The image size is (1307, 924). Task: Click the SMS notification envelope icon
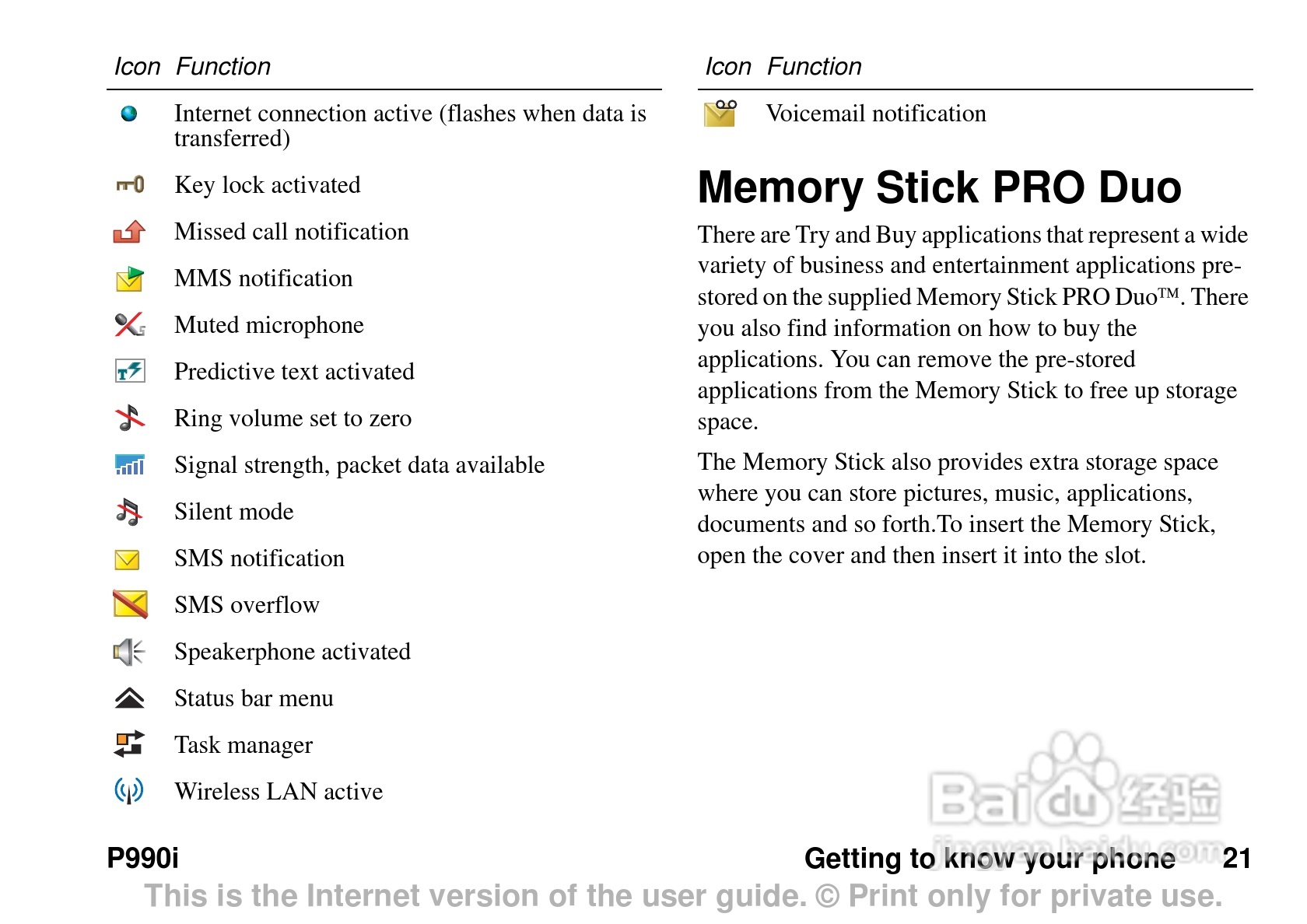(x=128, y=559)
